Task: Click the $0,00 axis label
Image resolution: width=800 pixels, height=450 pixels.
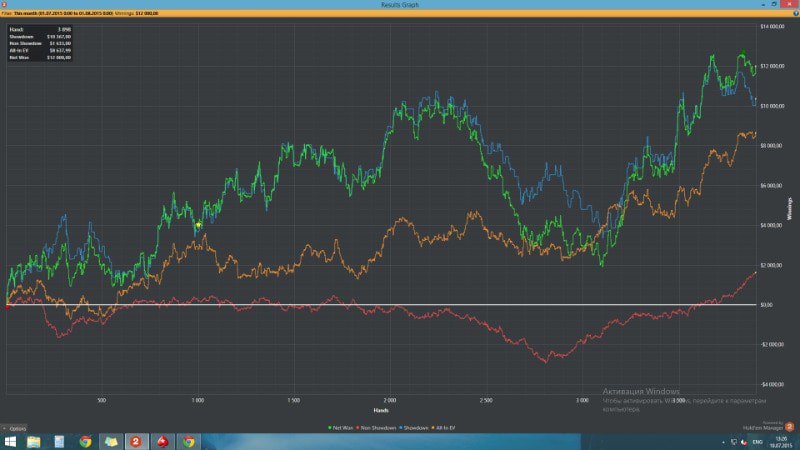Action: tap(766, 305)
